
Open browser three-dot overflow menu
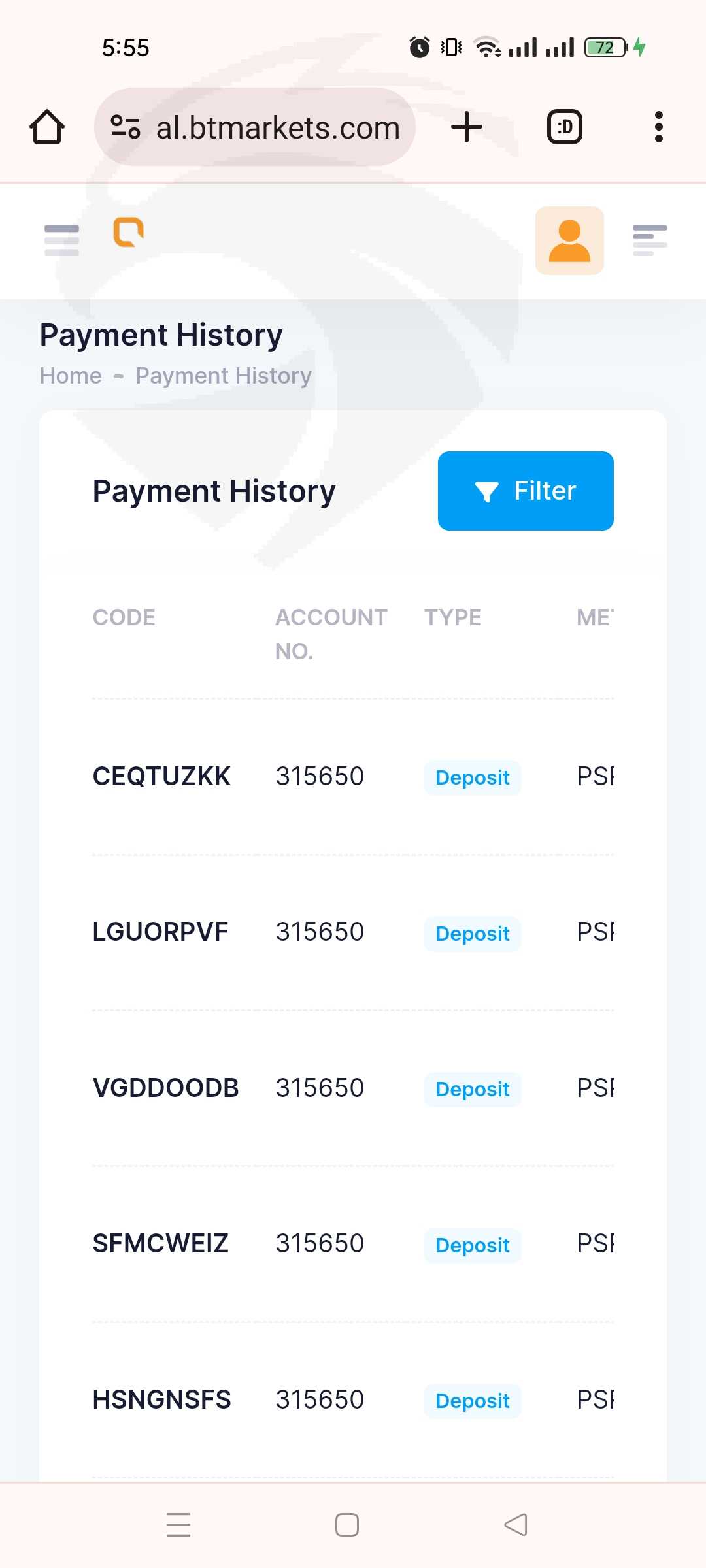(659, 127)
